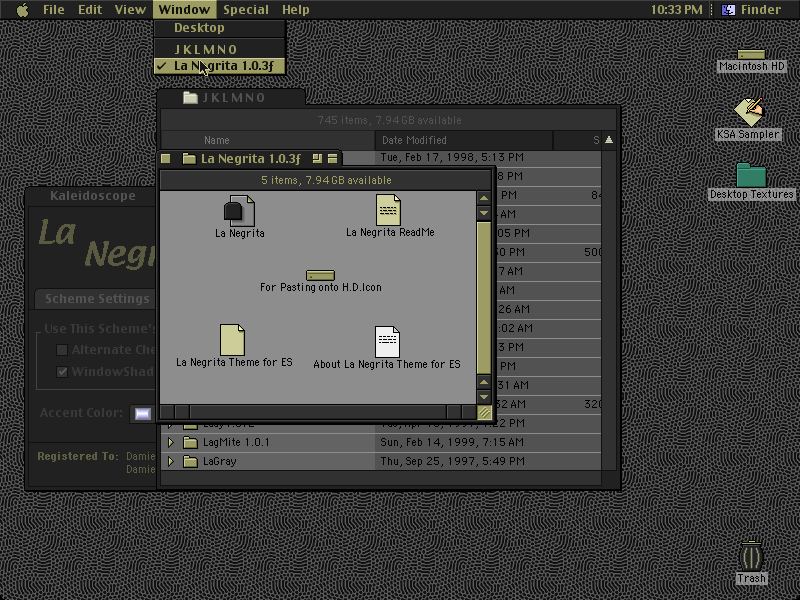Open the La Negrita ReadMe document icon

click(x=388, y=210)
